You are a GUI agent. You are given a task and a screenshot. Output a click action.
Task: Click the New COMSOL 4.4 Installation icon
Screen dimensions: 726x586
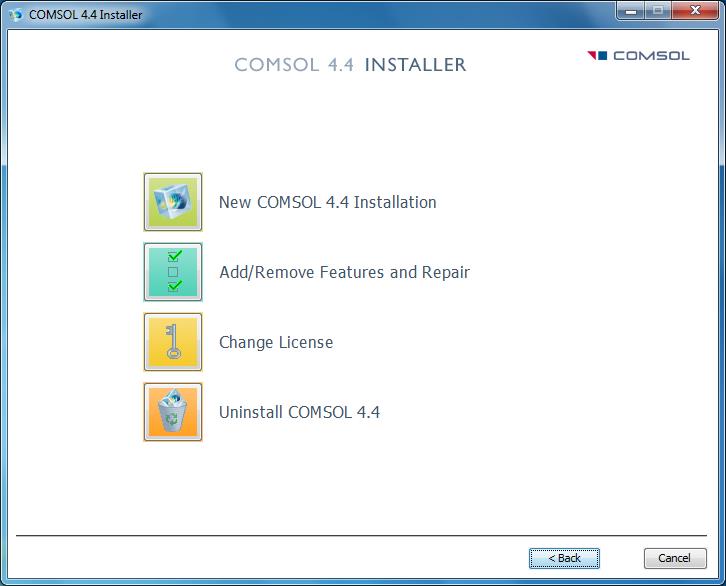(173, 202)
